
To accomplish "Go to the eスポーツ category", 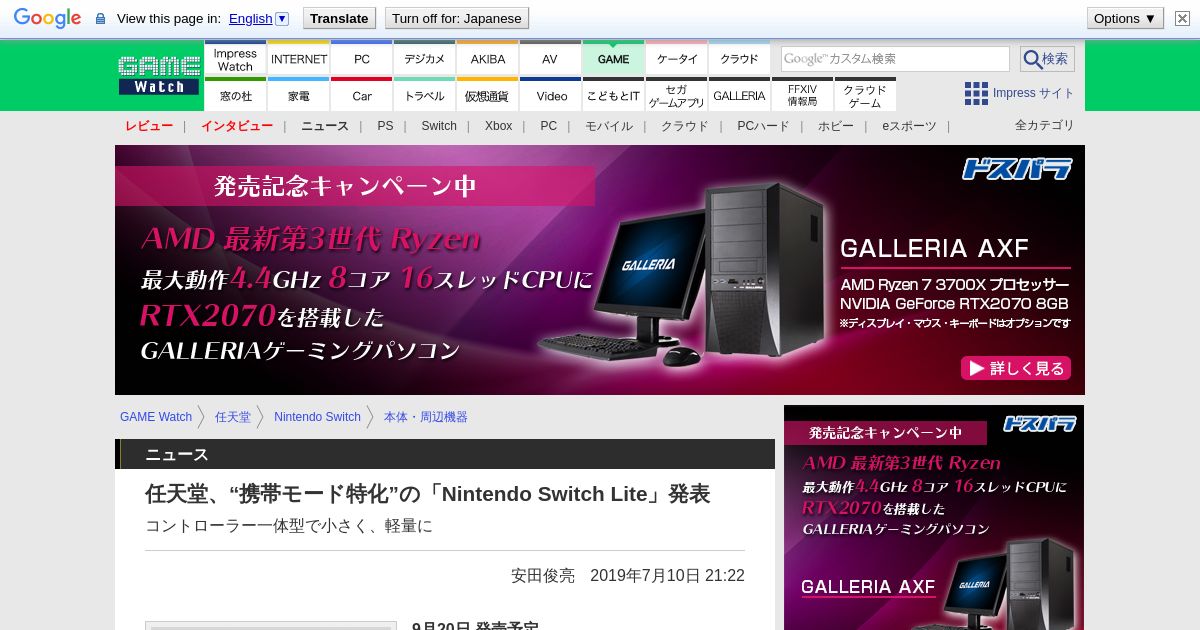I will tap(909, 126).
